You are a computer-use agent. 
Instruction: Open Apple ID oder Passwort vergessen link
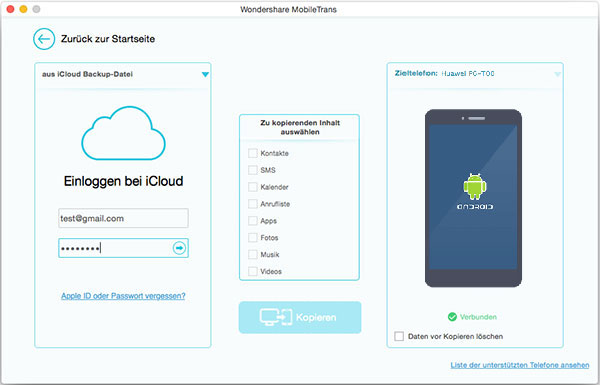[x=123, y=296]
